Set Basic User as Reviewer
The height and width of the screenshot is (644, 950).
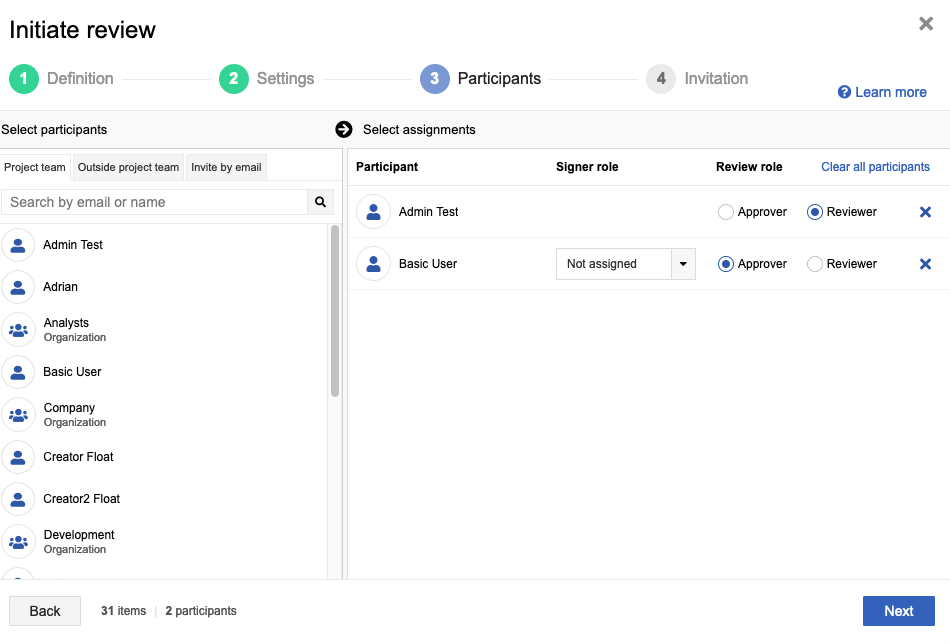[x=815, y=264]
